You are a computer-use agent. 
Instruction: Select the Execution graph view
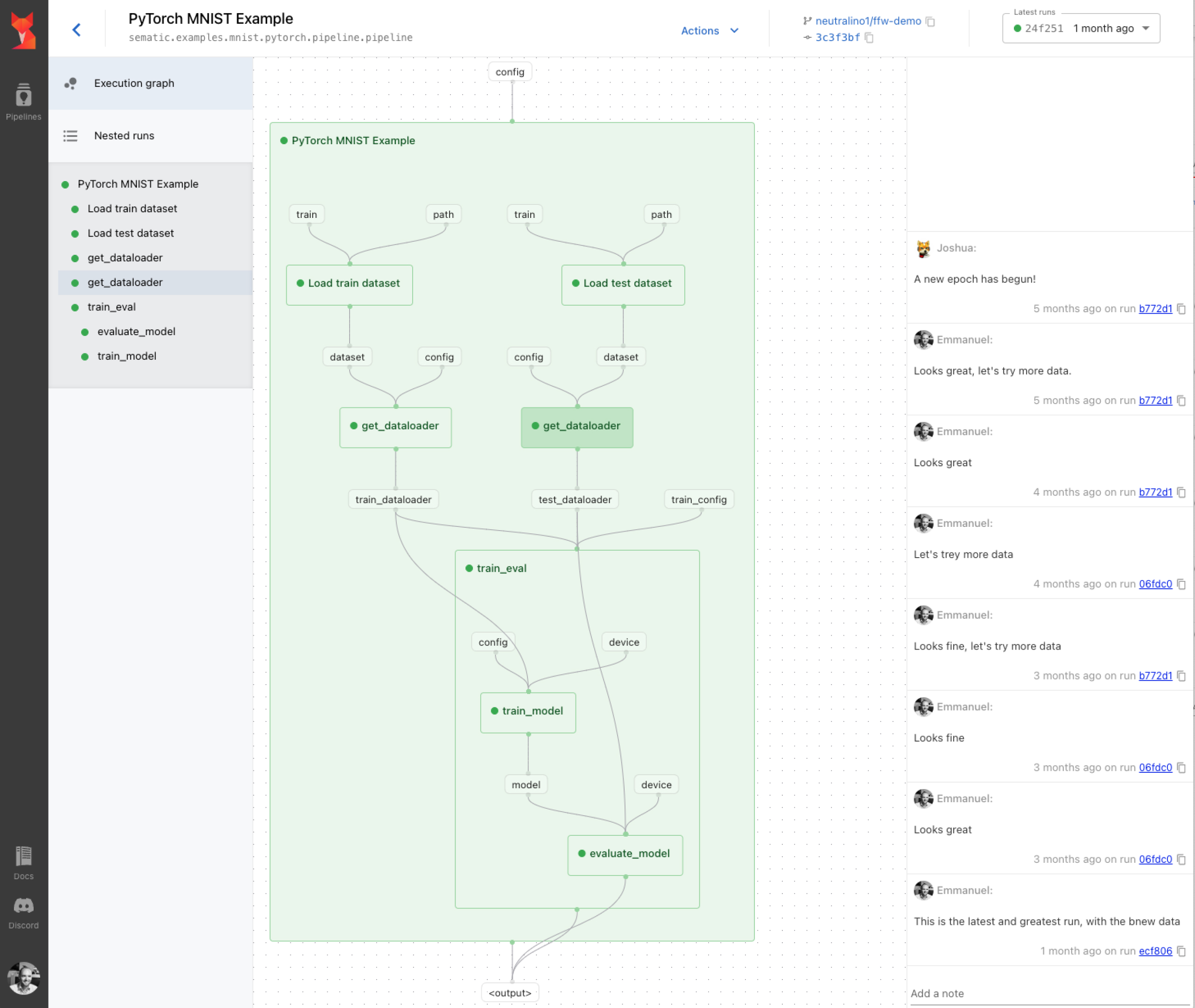151,84
